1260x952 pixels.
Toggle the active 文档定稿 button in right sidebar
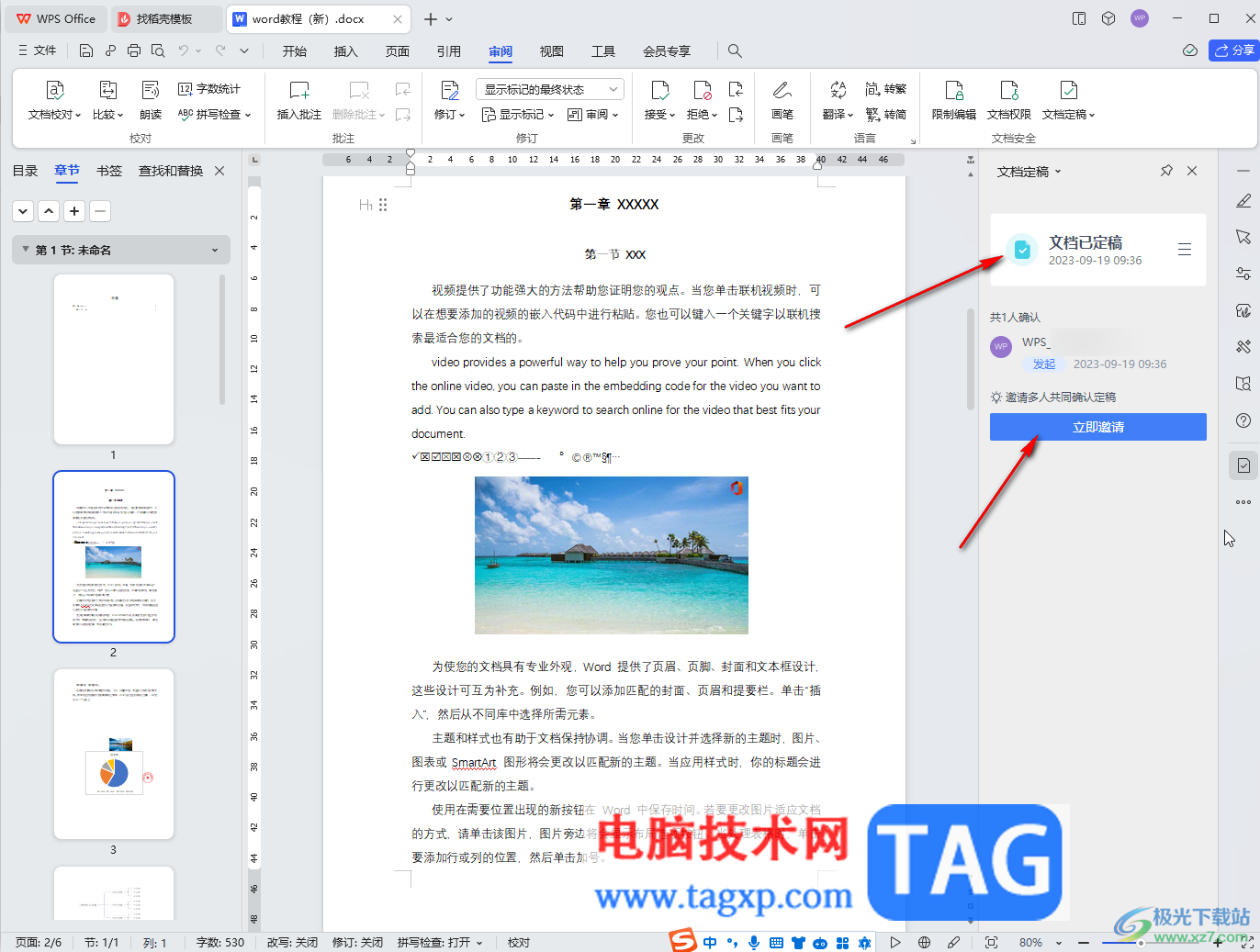(1243, 465)
